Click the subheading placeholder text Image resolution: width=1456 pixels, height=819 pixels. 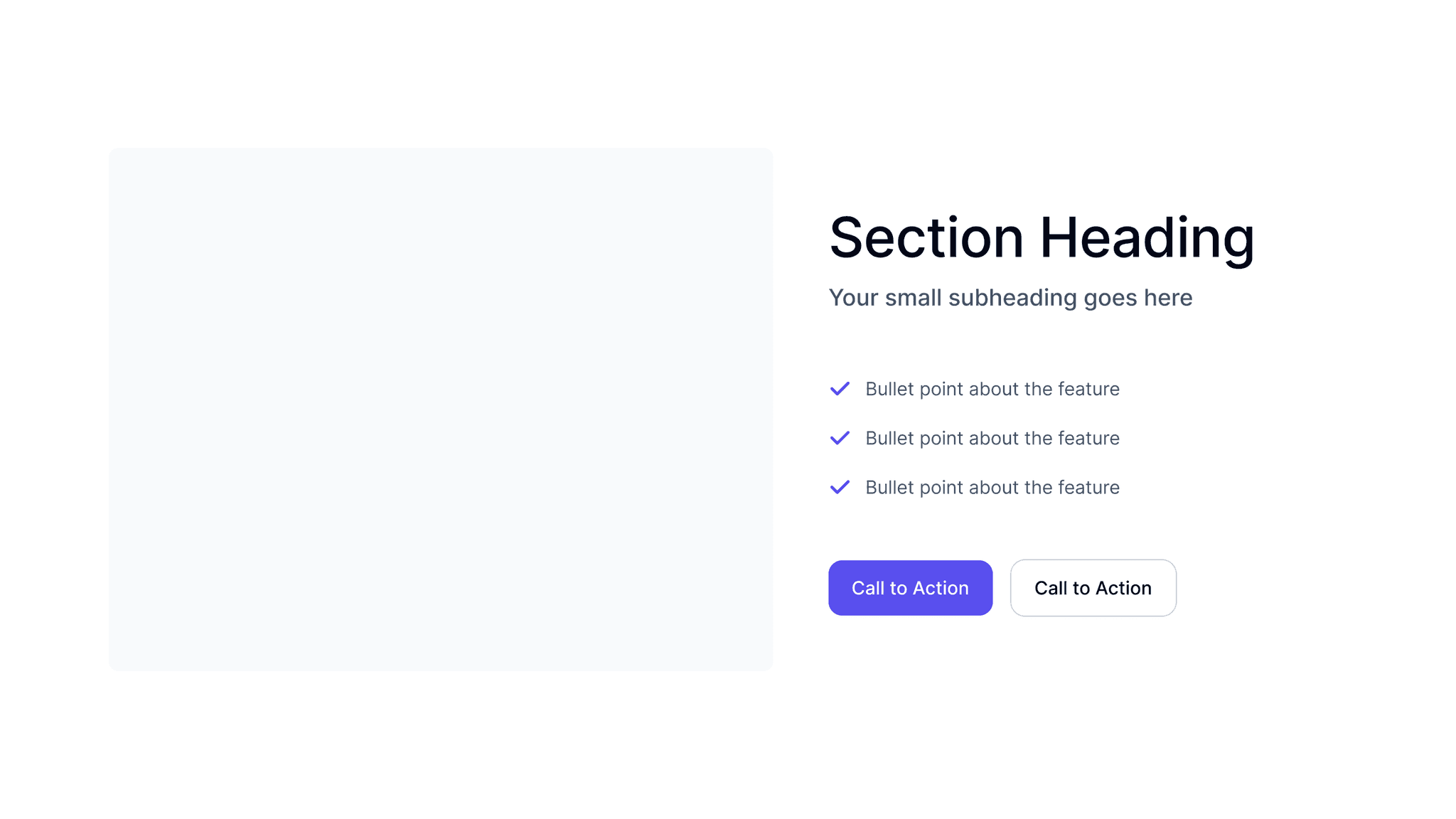pos(1010,298)
